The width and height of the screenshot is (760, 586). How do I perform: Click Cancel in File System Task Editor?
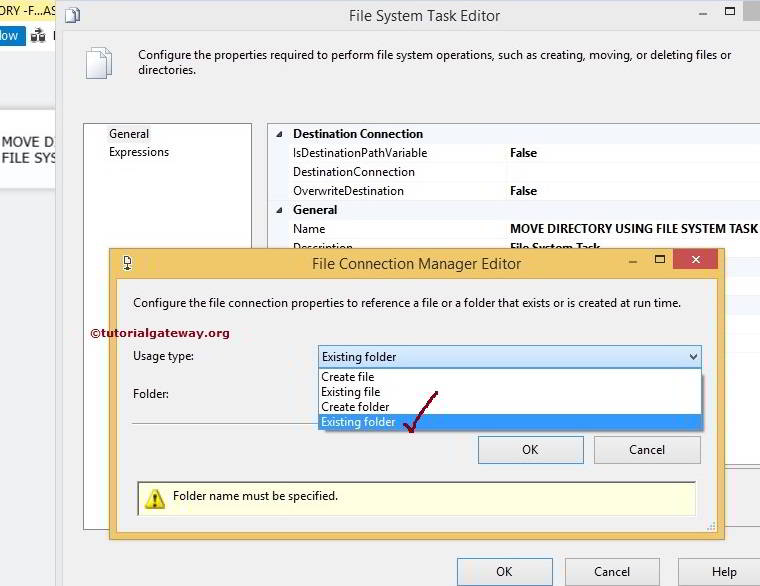click(x=612, y=572)
